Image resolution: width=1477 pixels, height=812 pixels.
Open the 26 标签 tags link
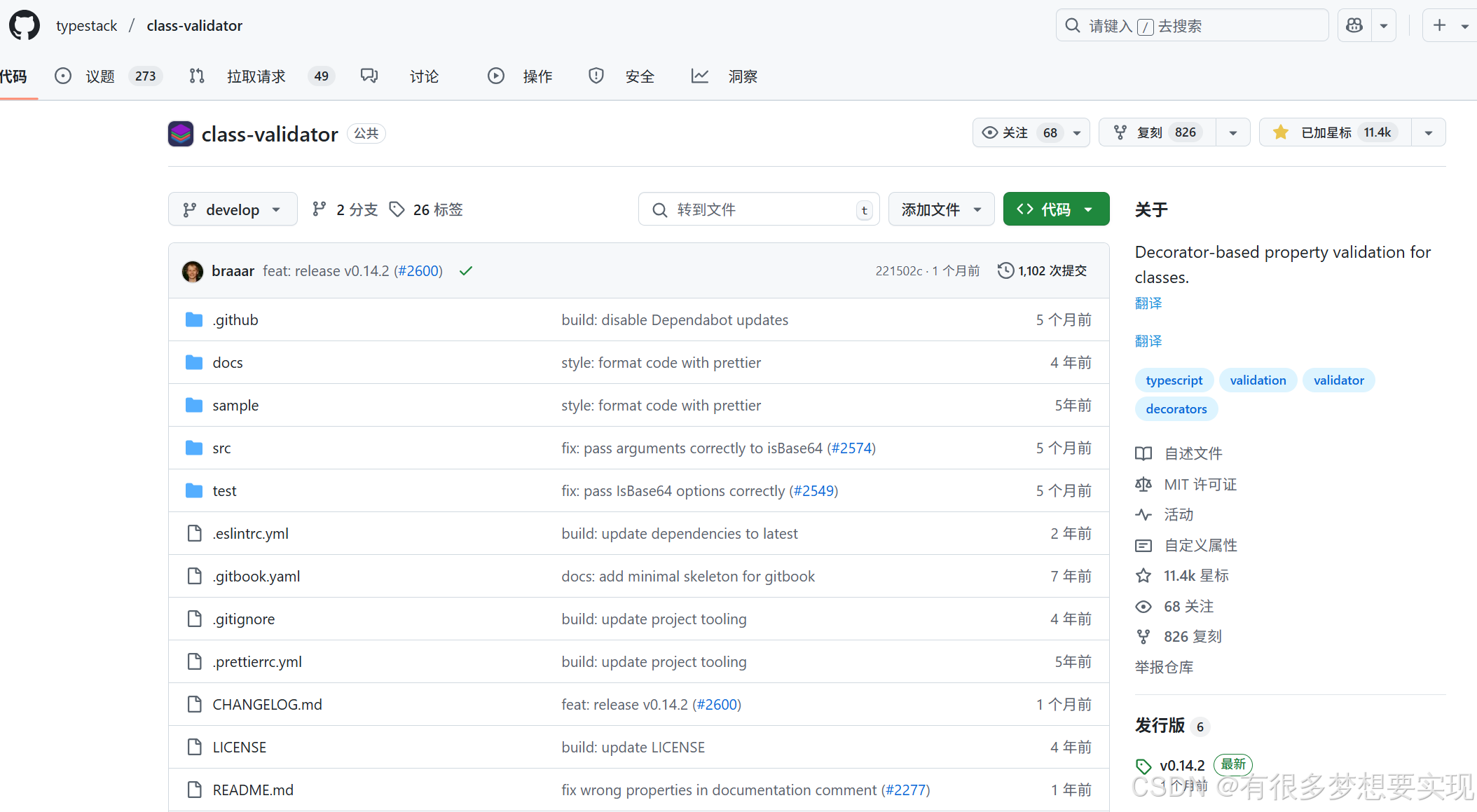(426, 209)
